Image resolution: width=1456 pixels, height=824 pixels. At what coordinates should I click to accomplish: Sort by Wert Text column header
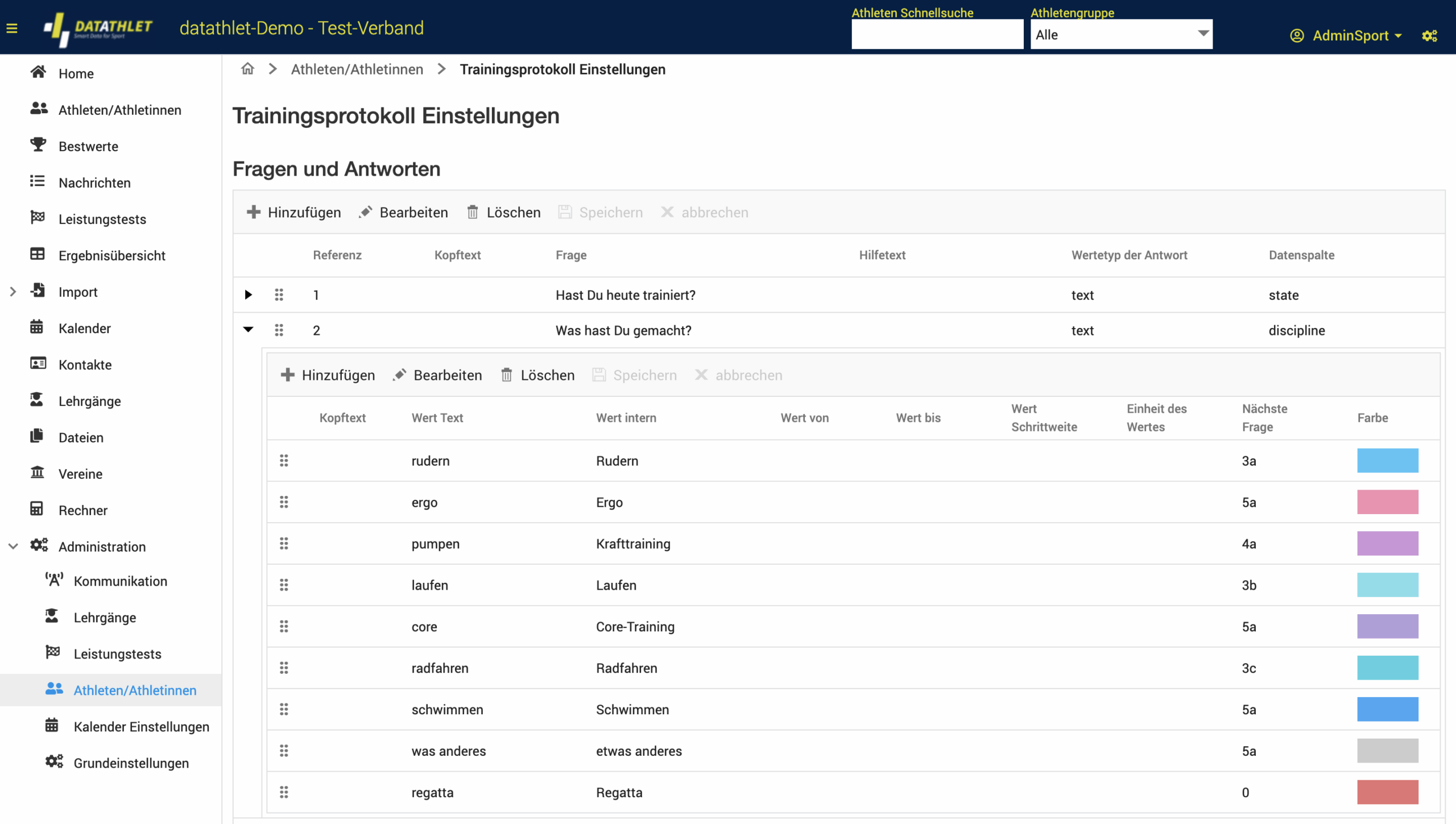[x=437, y=418]
